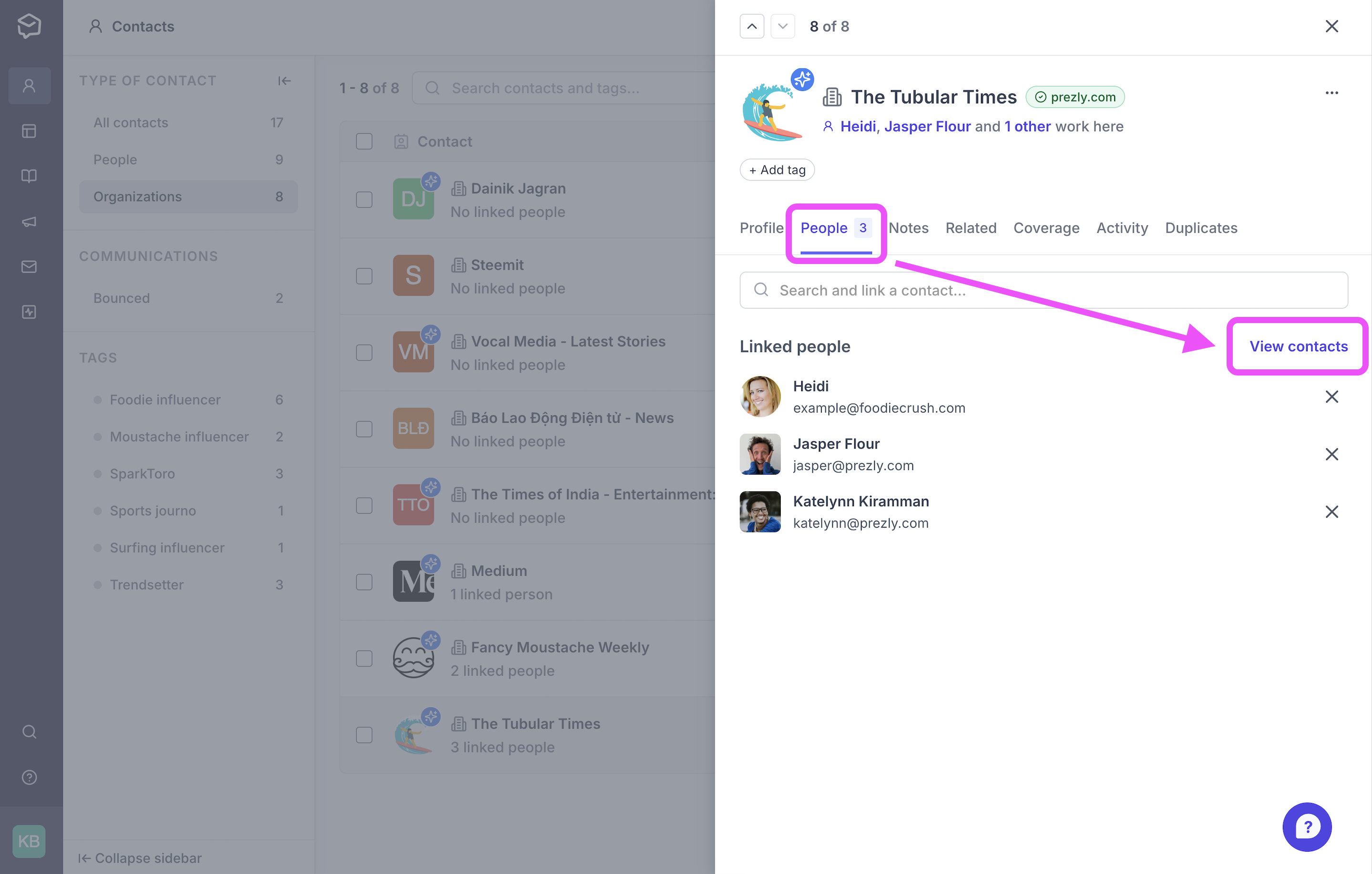Click Jasper Flour's profile photo

tap(760, 454)
